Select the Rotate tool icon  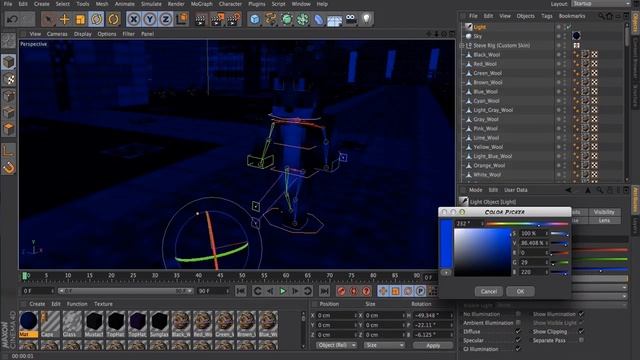pyautogui.click(x=97, y=19)
